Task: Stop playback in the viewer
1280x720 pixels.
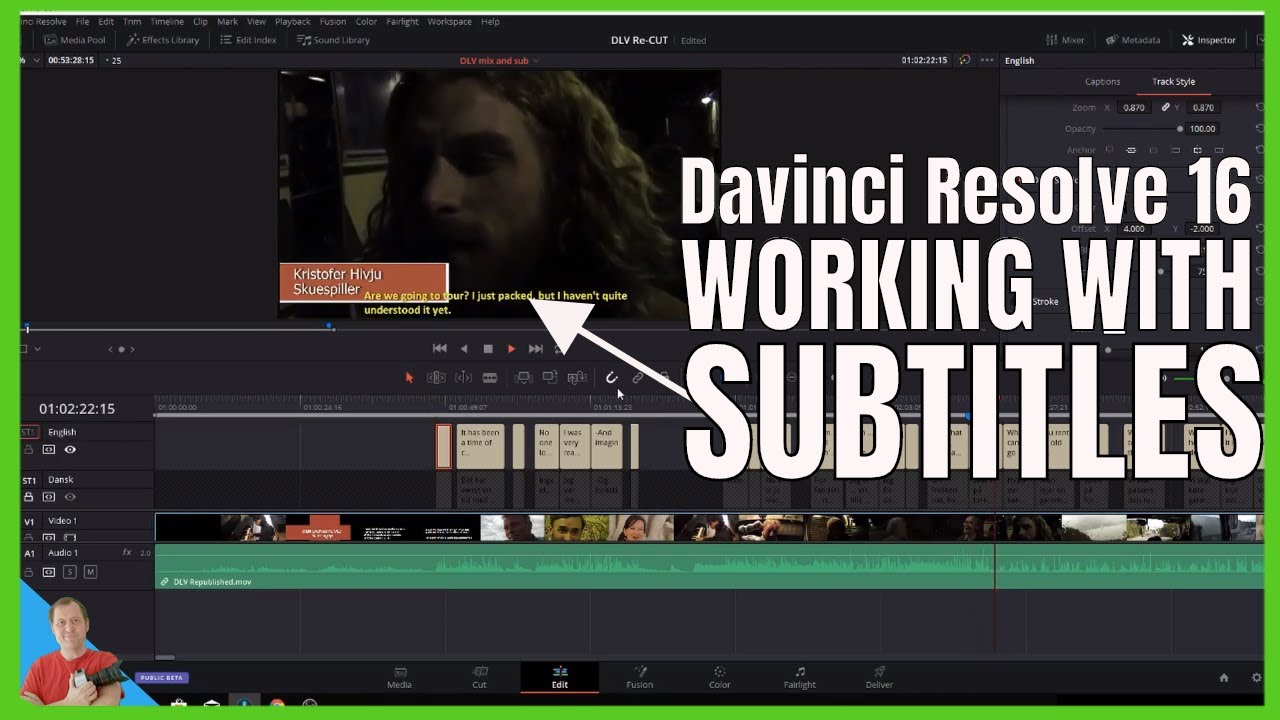Action: click(488, 348)
